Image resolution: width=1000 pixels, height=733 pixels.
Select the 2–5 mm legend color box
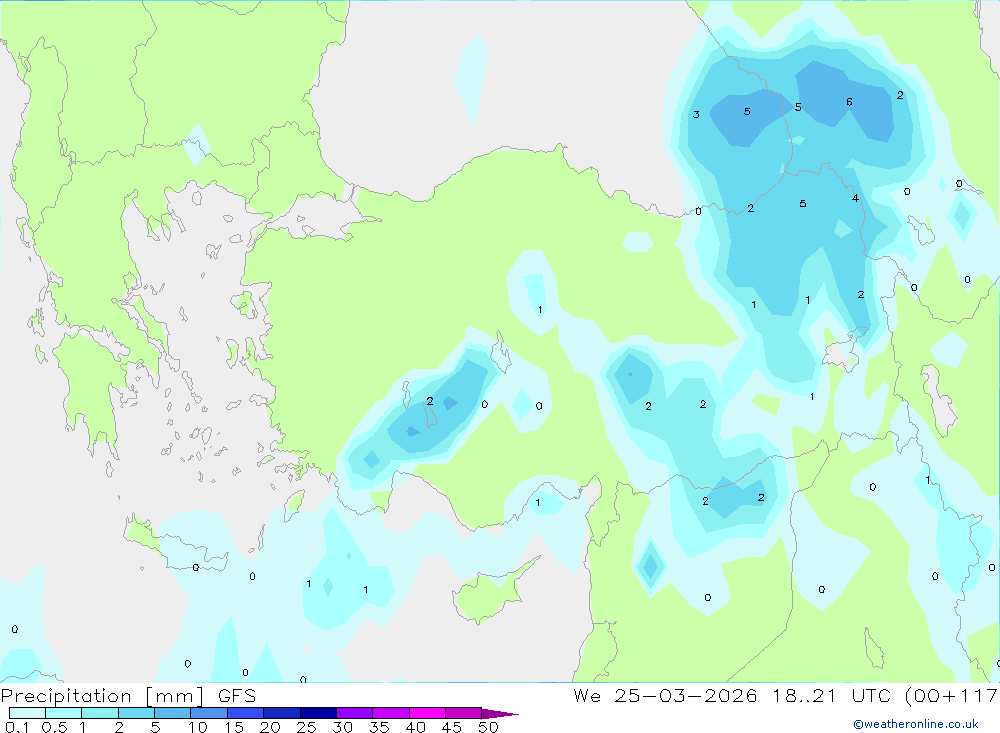click(136, 713)
